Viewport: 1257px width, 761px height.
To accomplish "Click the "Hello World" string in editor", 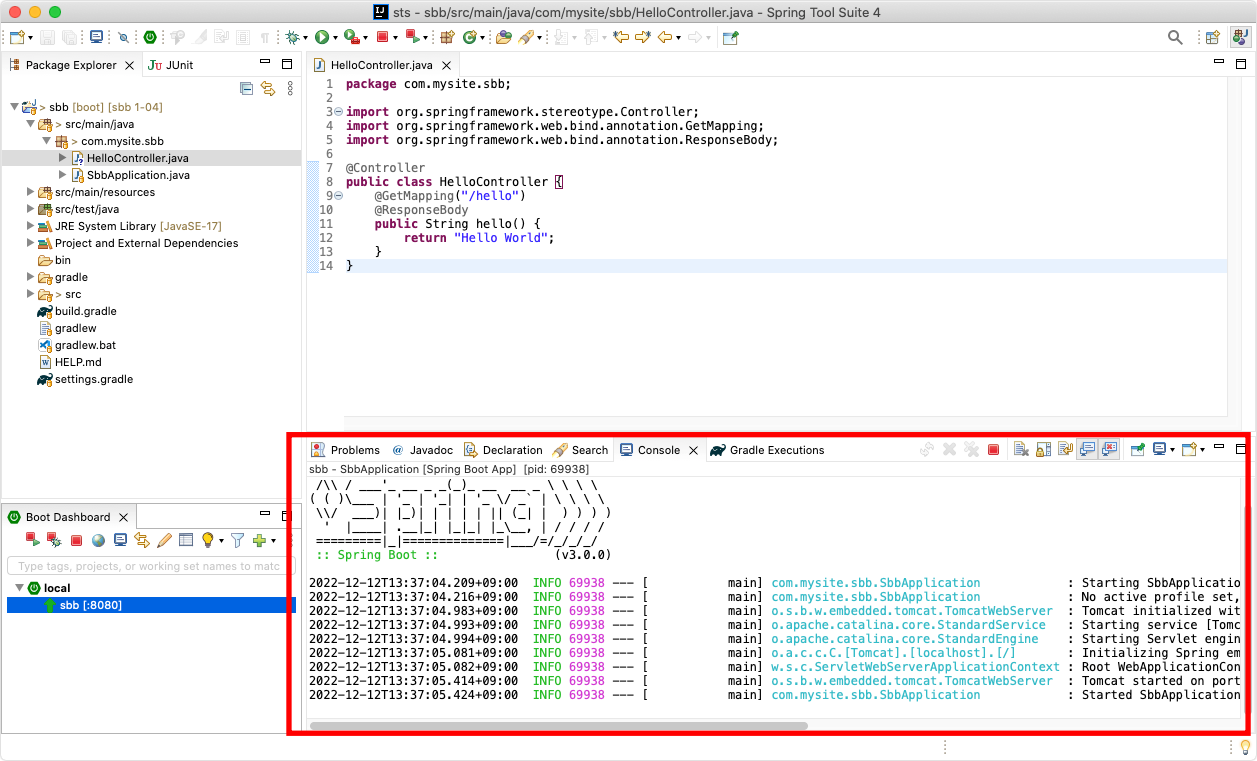I will click(x=500, y=238).
